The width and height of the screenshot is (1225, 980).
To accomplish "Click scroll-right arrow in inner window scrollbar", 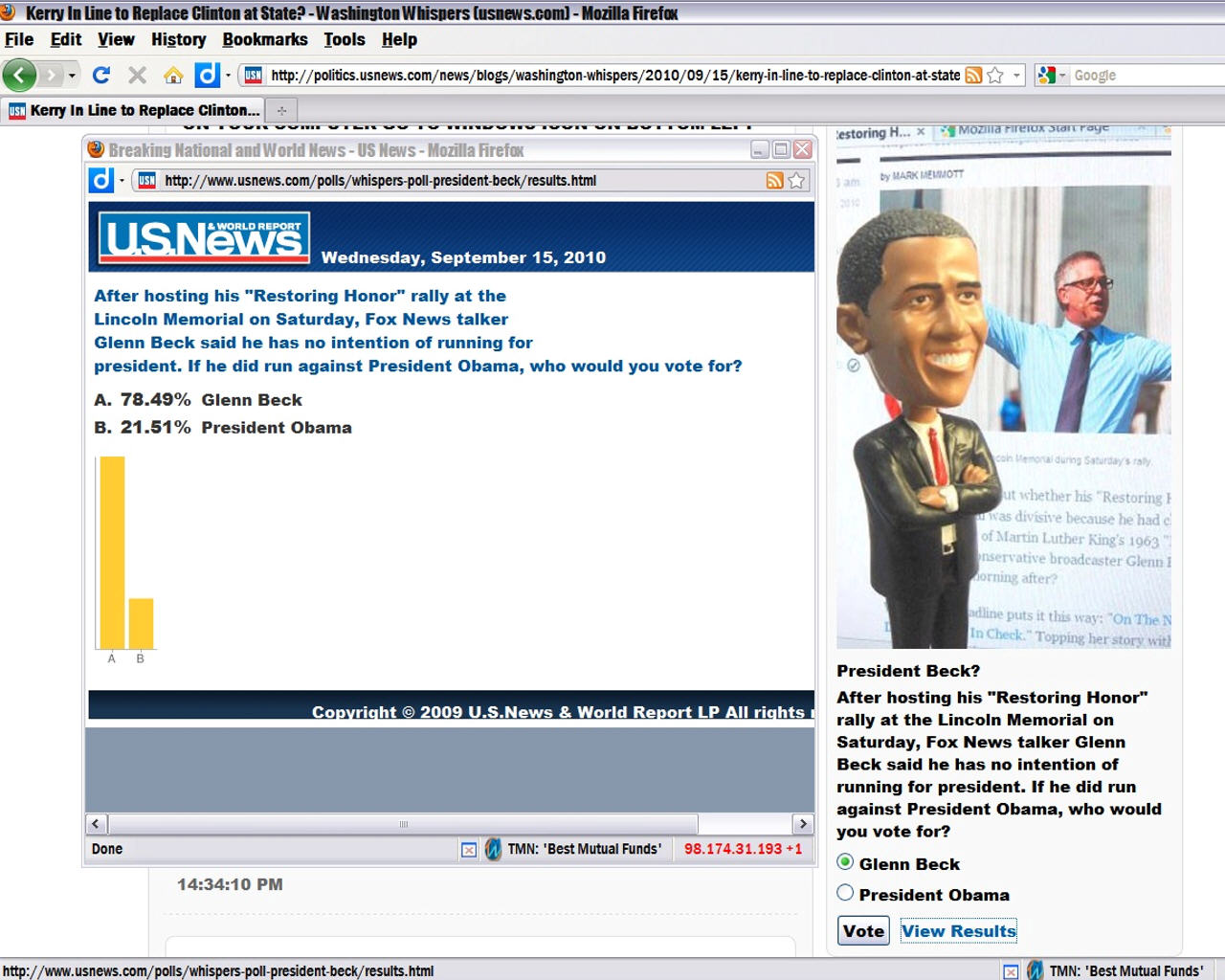I will (x=803, y=824).
